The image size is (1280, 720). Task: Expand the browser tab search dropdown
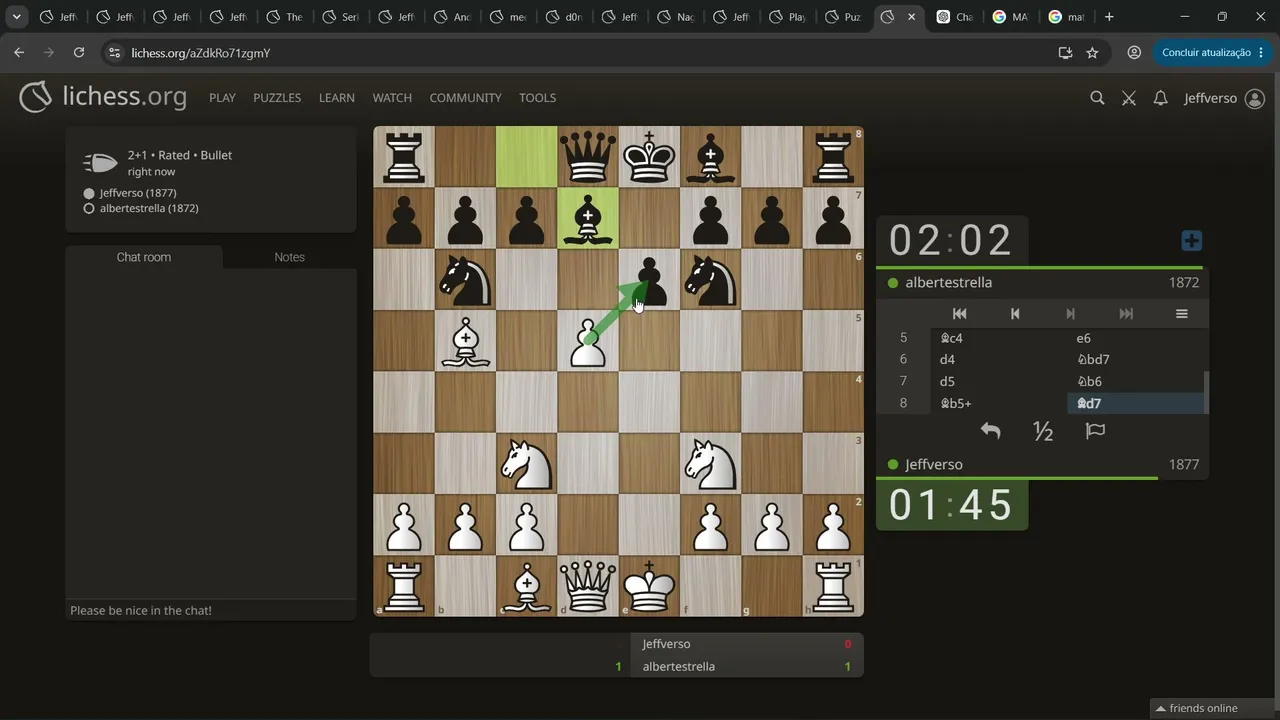point(17,17)
